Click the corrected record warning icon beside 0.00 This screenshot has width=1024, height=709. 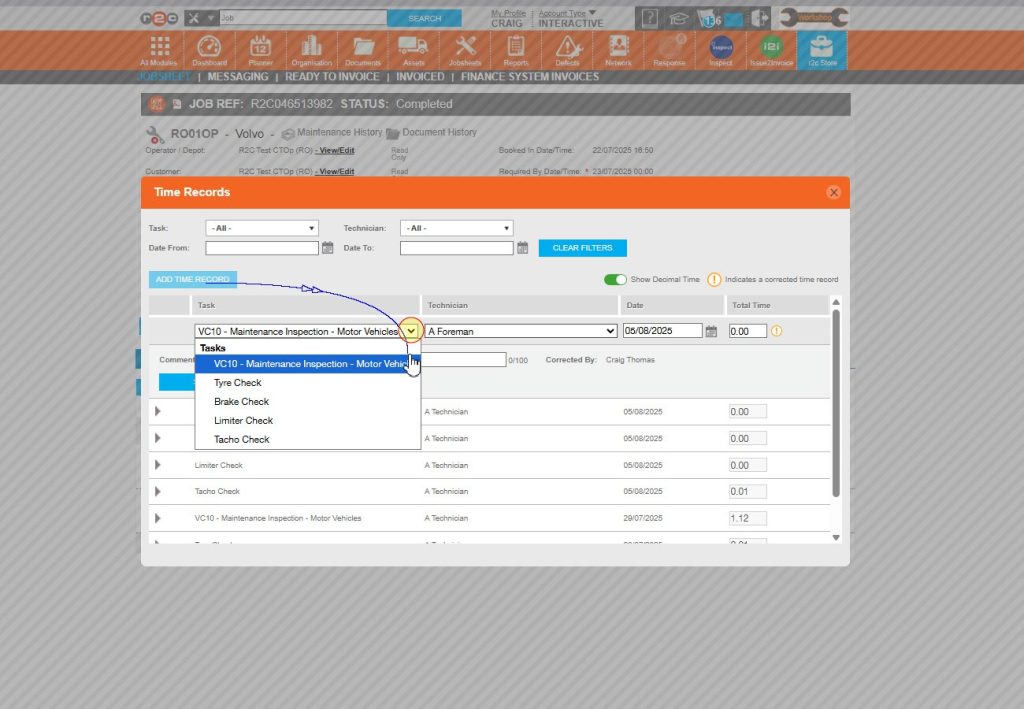[x=776, y=332]
